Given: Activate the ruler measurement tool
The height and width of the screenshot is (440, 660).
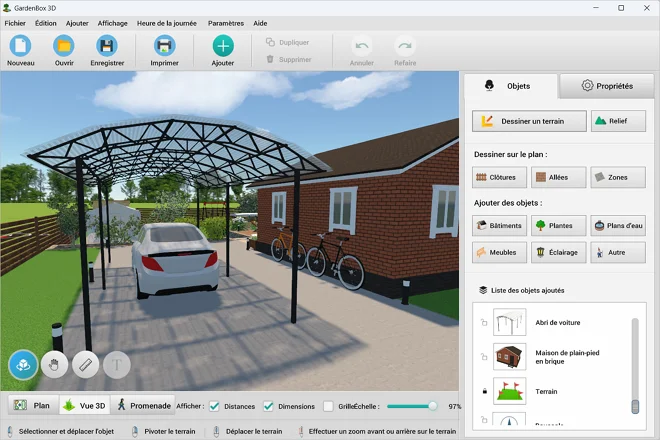Looking at the screenshot, I should click(86, 365).
